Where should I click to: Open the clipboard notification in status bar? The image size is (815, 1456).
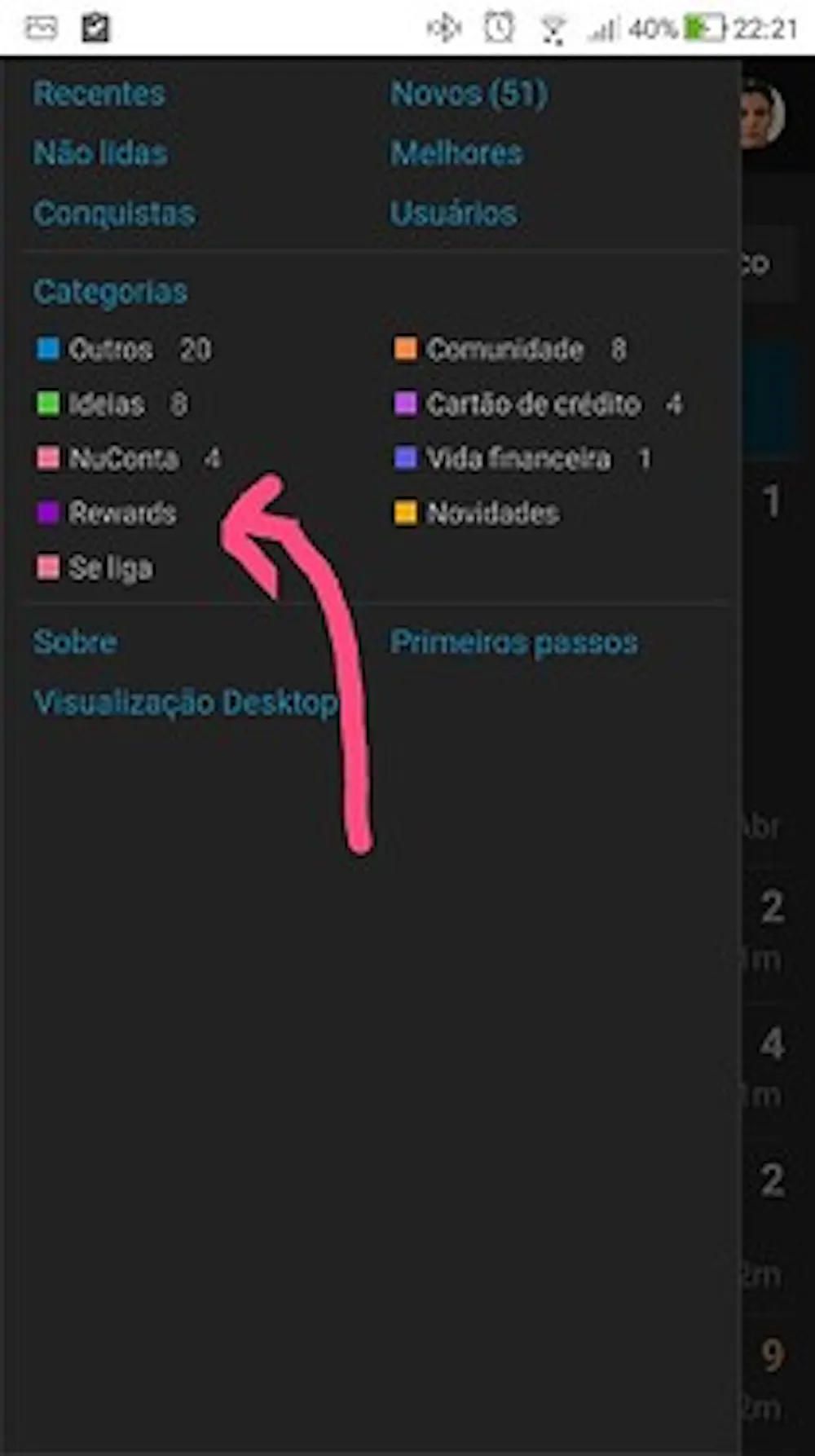(x=95, y=29)
